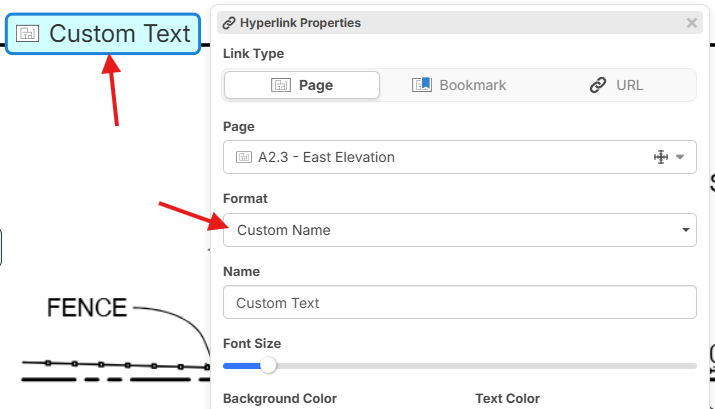Open the Page dropdown showing A2.3 - East Elevation
This screenshot has width=715, height=409.
[x=440, y=157]
